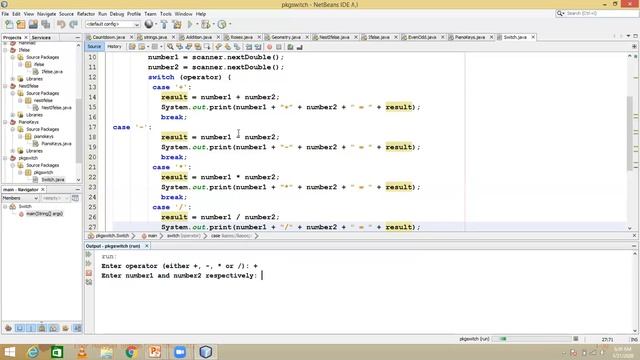Open VLC media player from taskbar
Viewport: 640px width, 360px height.
coord(82,352)
